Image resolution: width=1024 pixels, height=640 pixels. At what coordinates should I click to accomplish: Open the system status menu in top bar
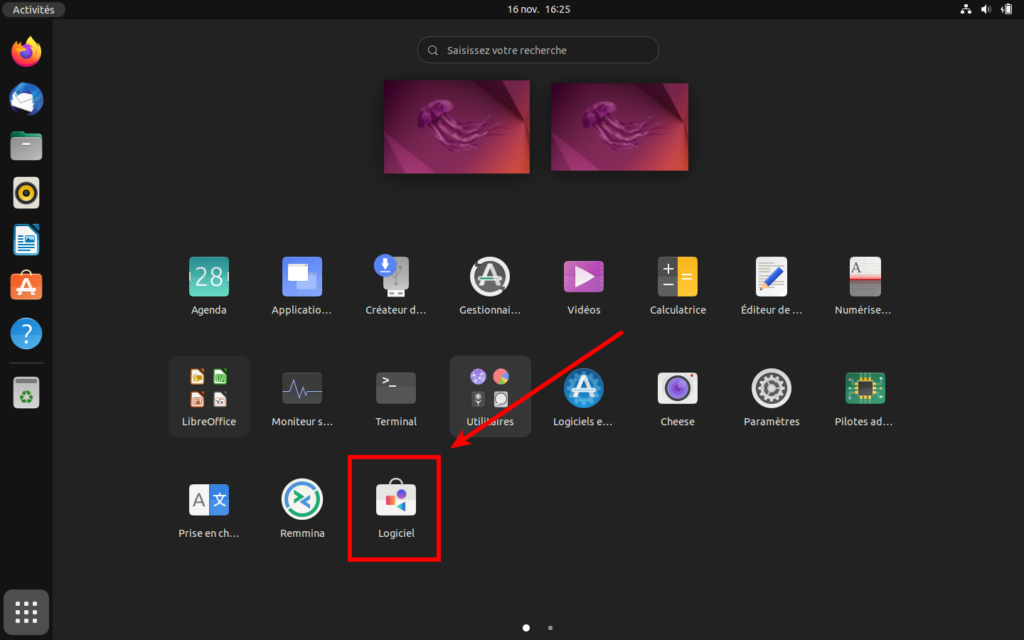coord(987,9)
